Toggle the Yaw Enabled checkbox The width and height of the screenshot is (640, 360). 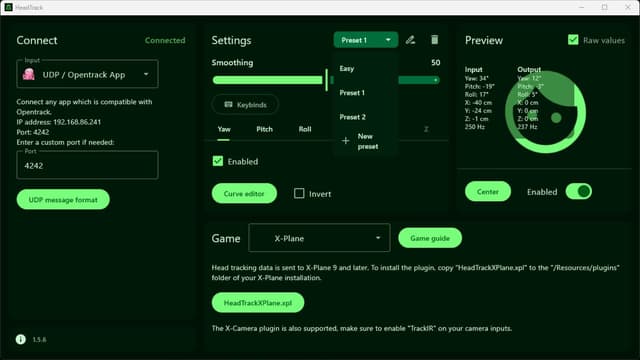point(218,161)
